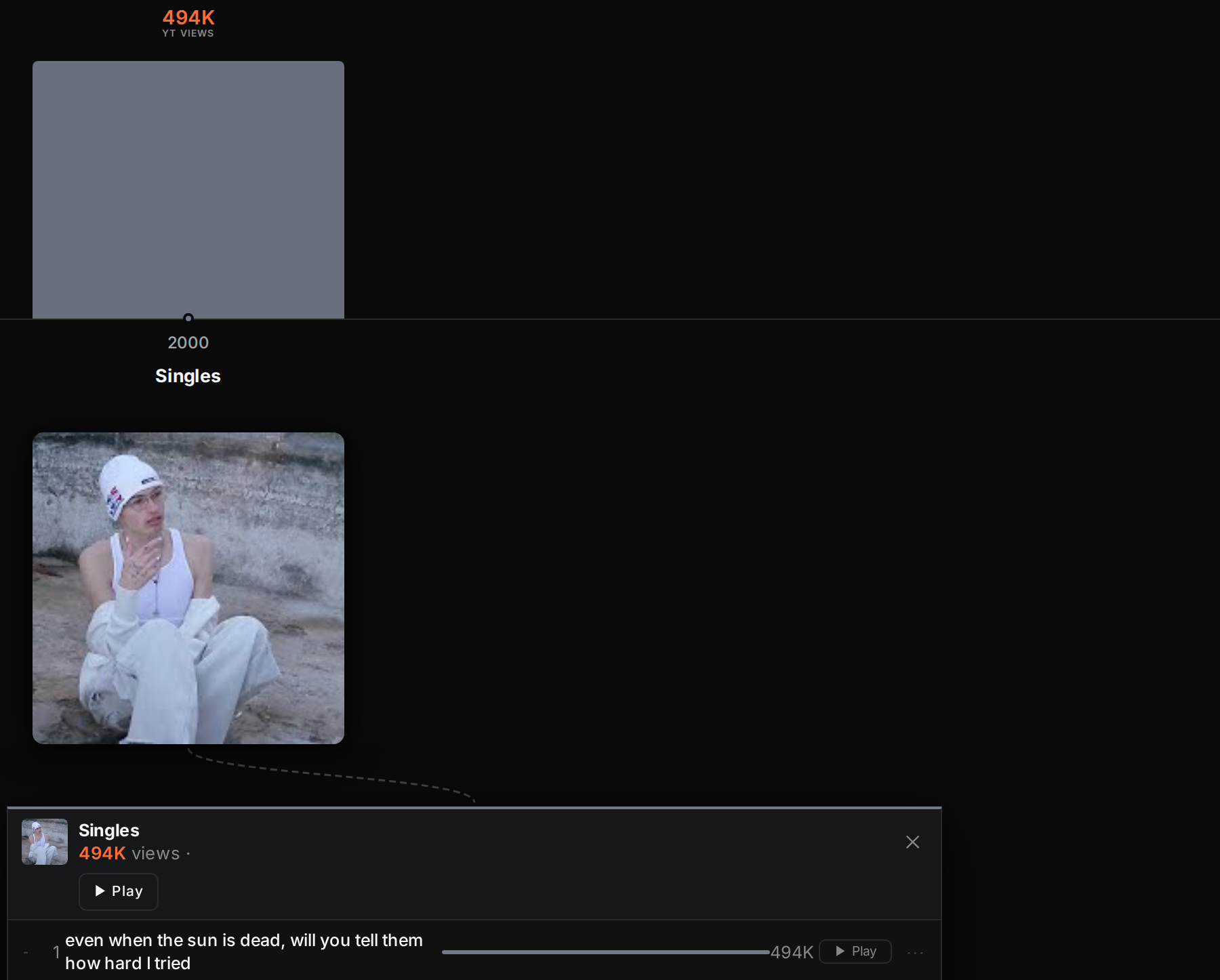Click the dash indicator left of track one
The image size is (1220, 980).
pos(26,952)
